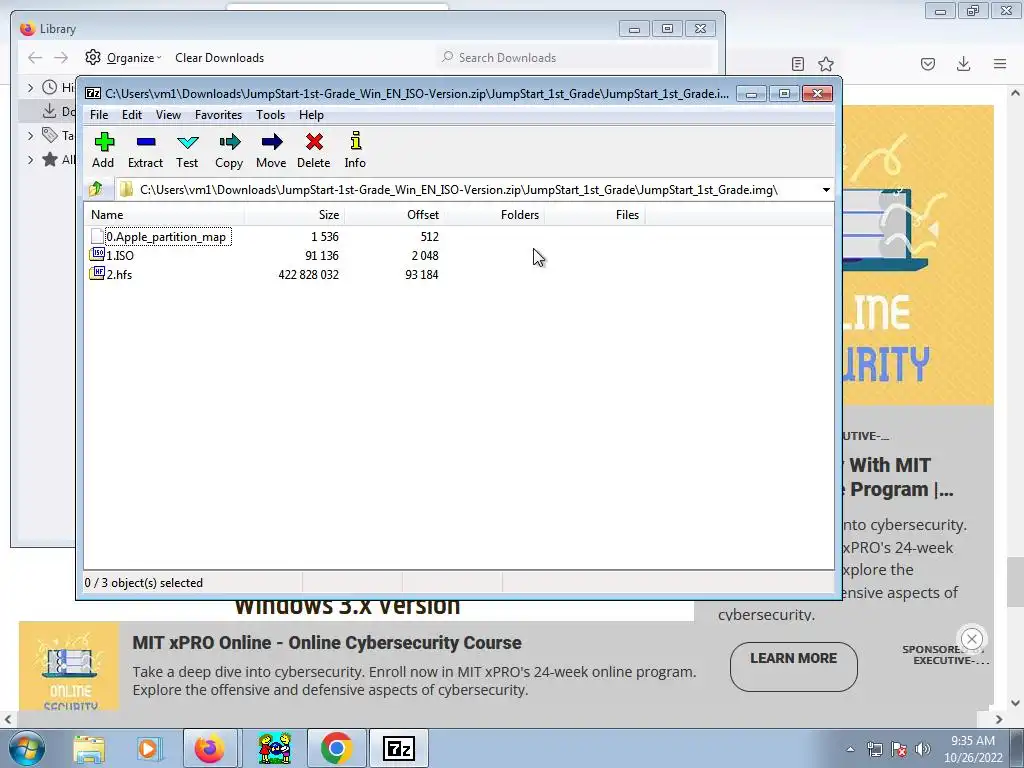This screenshot has width=1024, height=768.
Task: Click the Extract toolbar icon
Action: [x=145, y=150]
